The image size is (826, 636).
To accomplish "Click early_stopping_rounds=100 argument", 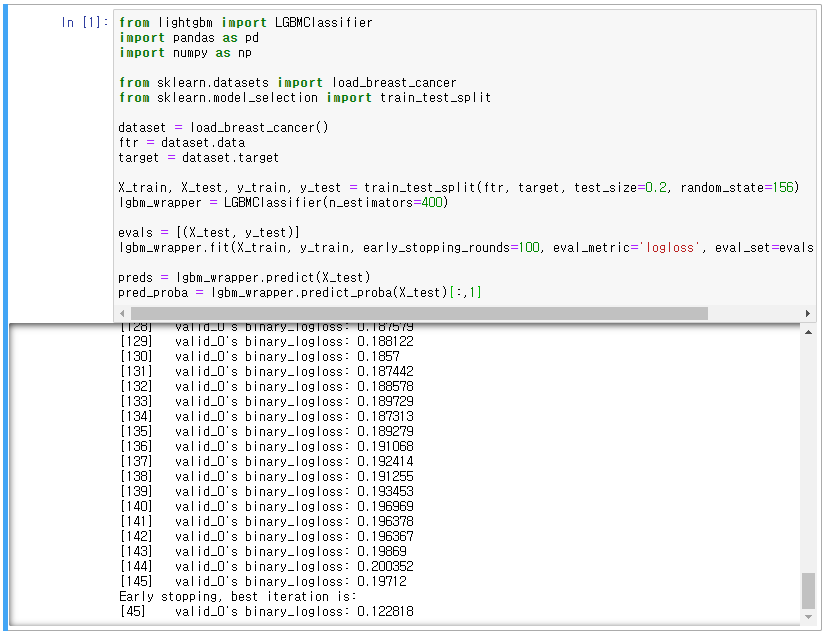I will 451,248.
